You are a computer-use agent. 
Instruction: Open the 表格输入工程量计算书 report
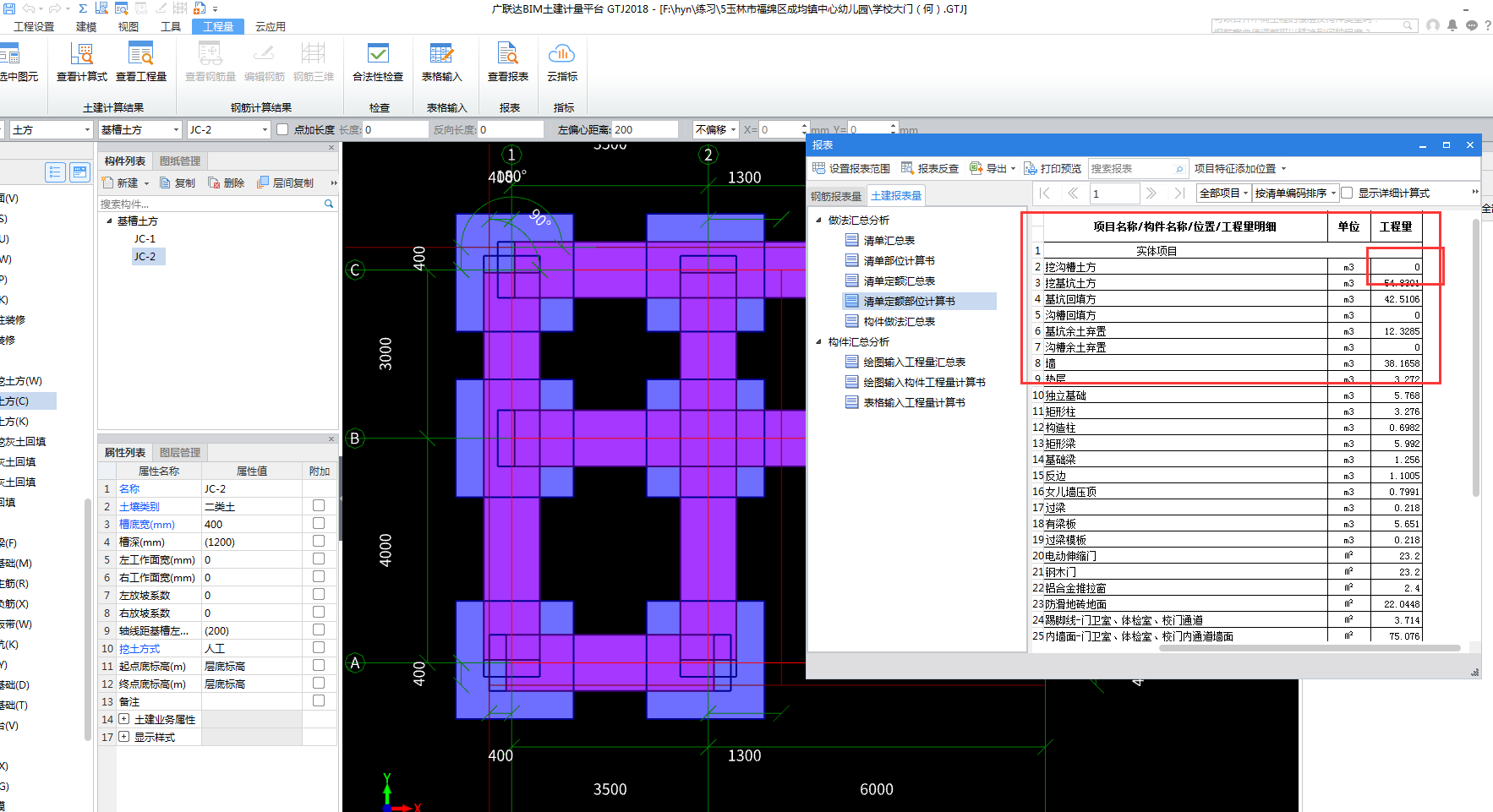point(915,402)
